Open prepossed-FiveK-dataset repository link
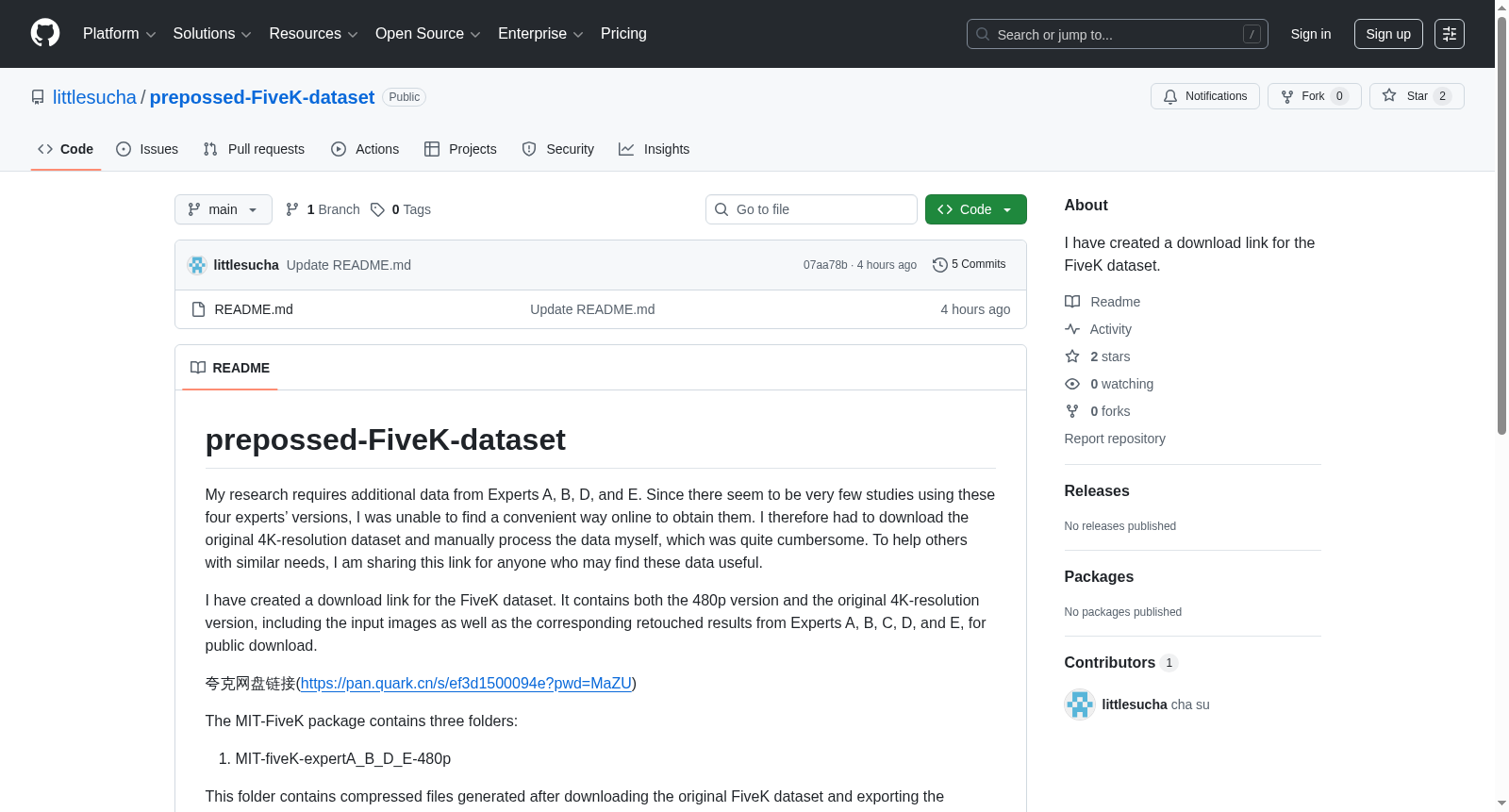The image size is (1509, 812). pos(262,97)
